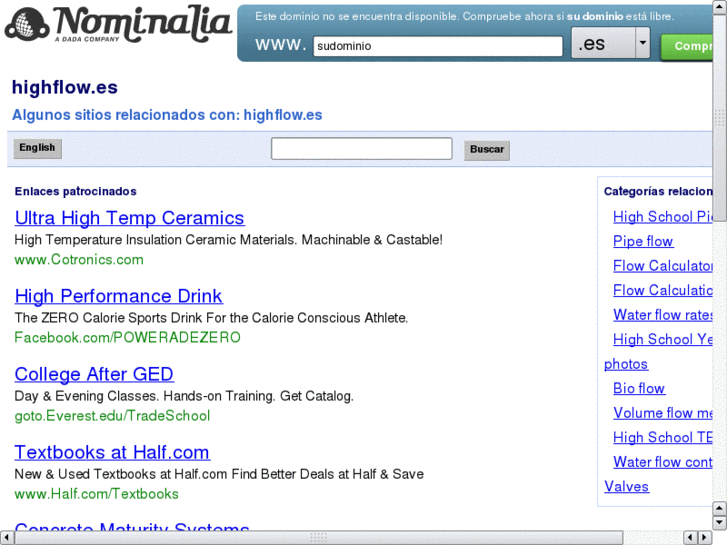Visit goto.Everest.edu/TradeSchool link
The image size is (727, 545).
[x=112, y=416]
